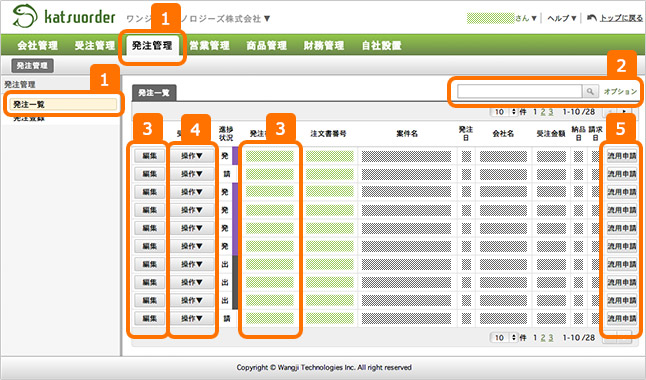Click the return arrow icon beside トップに戻る
The width and height of the screenshot is (646, 380).
pos(592,18)
